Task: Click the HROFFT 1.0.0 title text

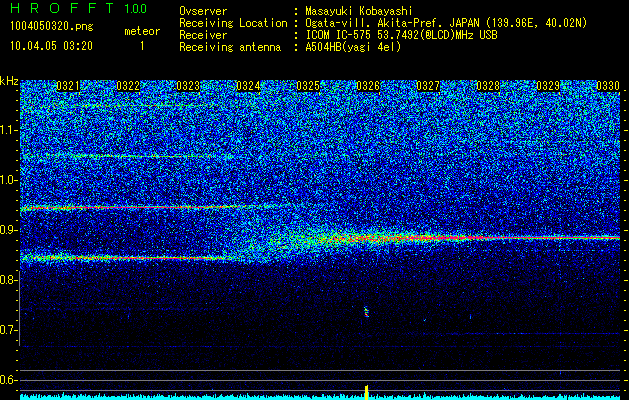Action: [79, 8]
